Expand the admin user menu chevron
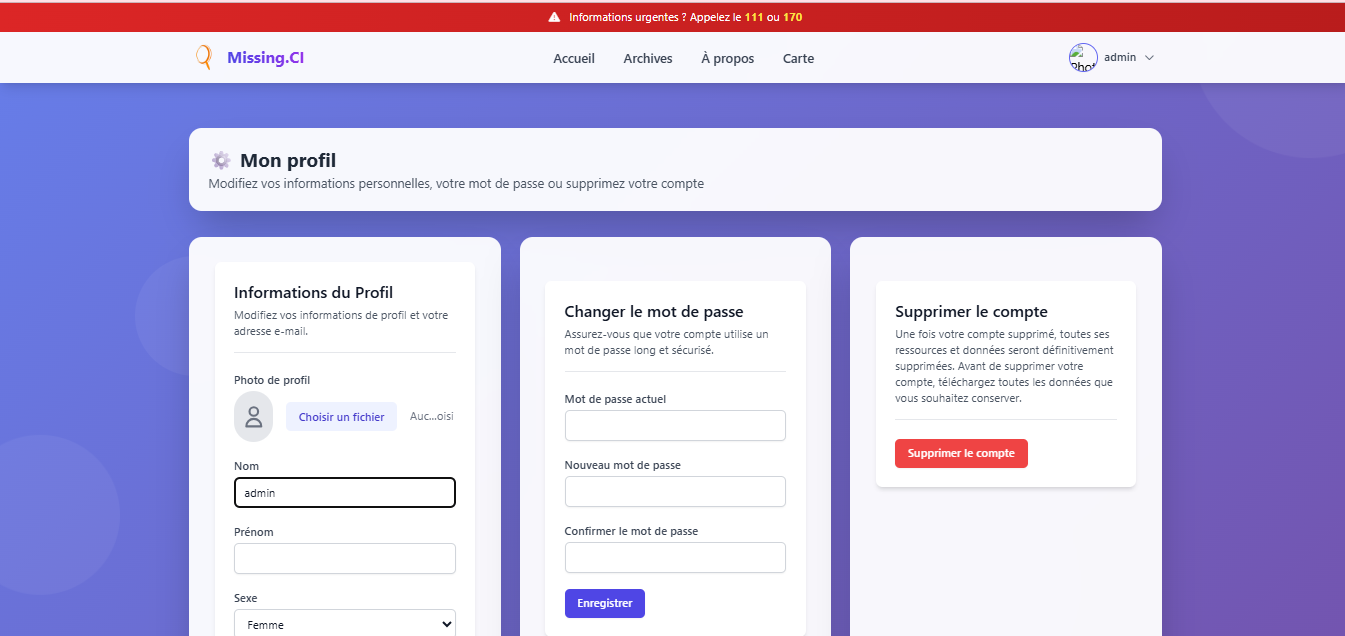Screen dimensions: 1345x636 [1149, 58]
